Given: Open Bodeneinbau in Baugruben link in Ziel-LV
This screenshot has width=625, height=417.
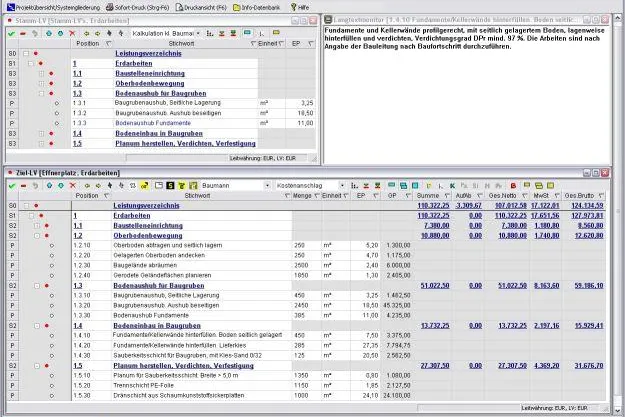Looking at the screenshot, I should pyautogui.click(x=157, y=326).
